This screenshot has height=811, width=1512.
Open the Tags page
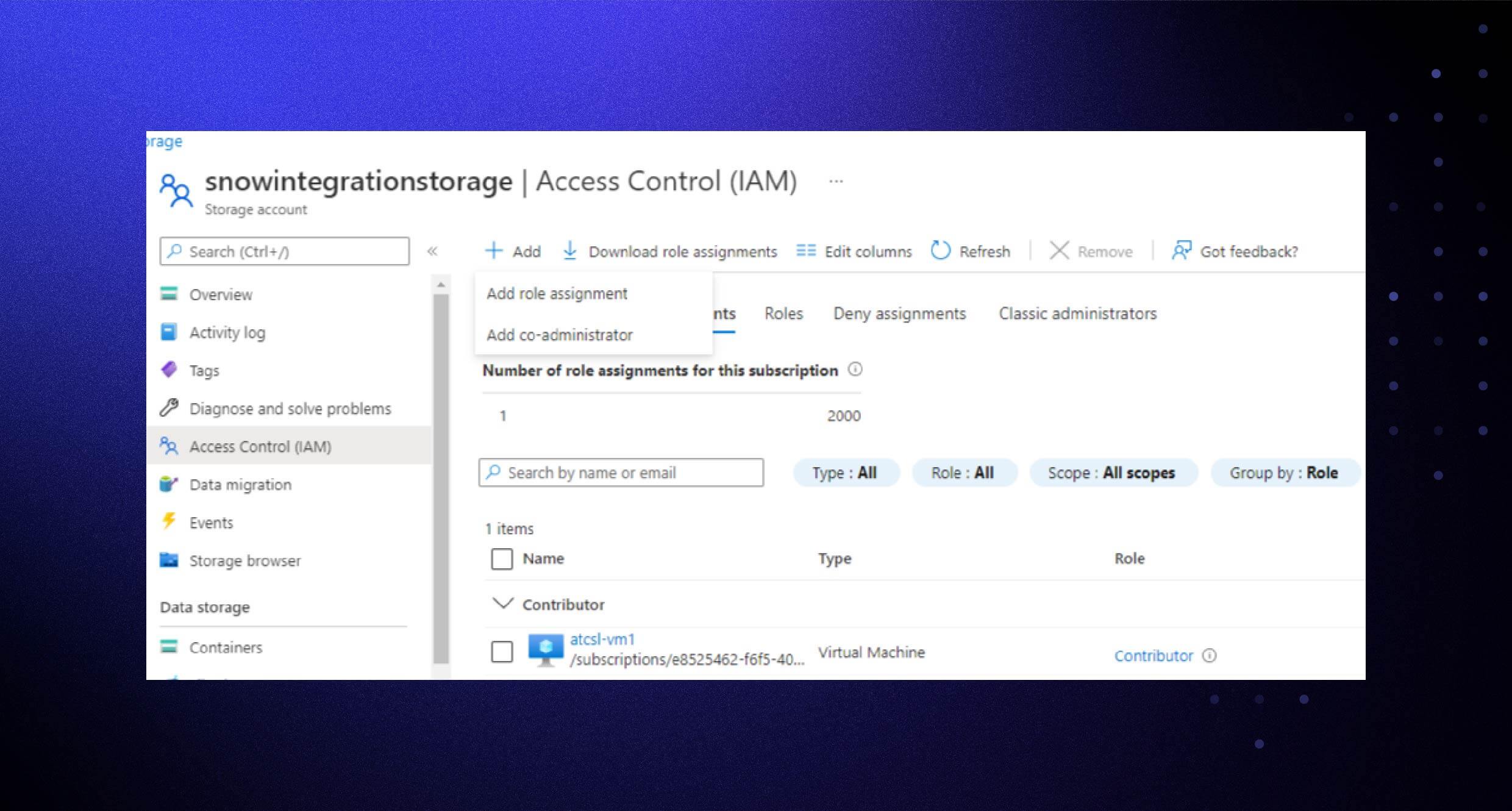(204, 370)
